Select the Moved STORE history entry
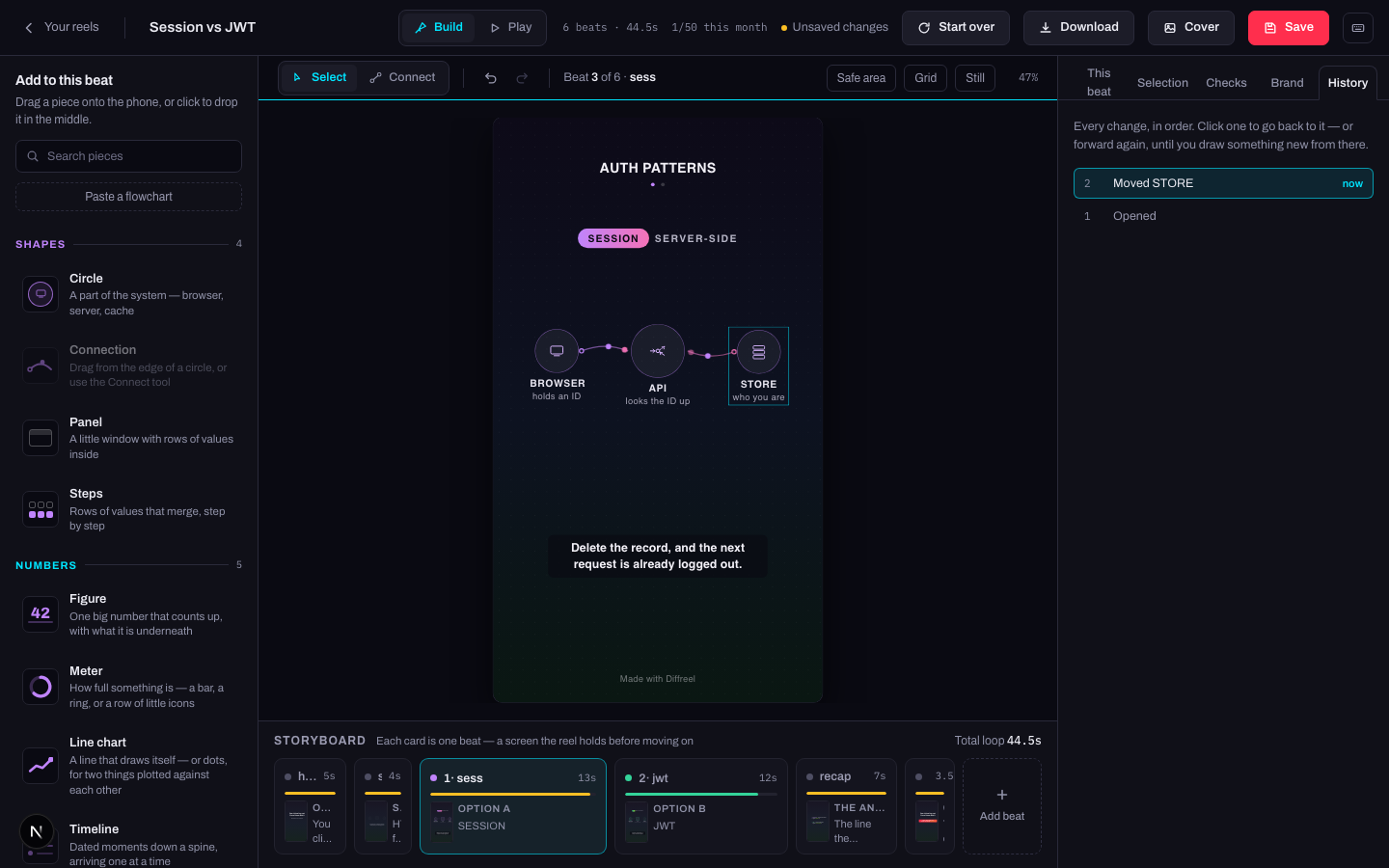The height and width of the screenshot is (868, 1389). (x=1223, y=183)
